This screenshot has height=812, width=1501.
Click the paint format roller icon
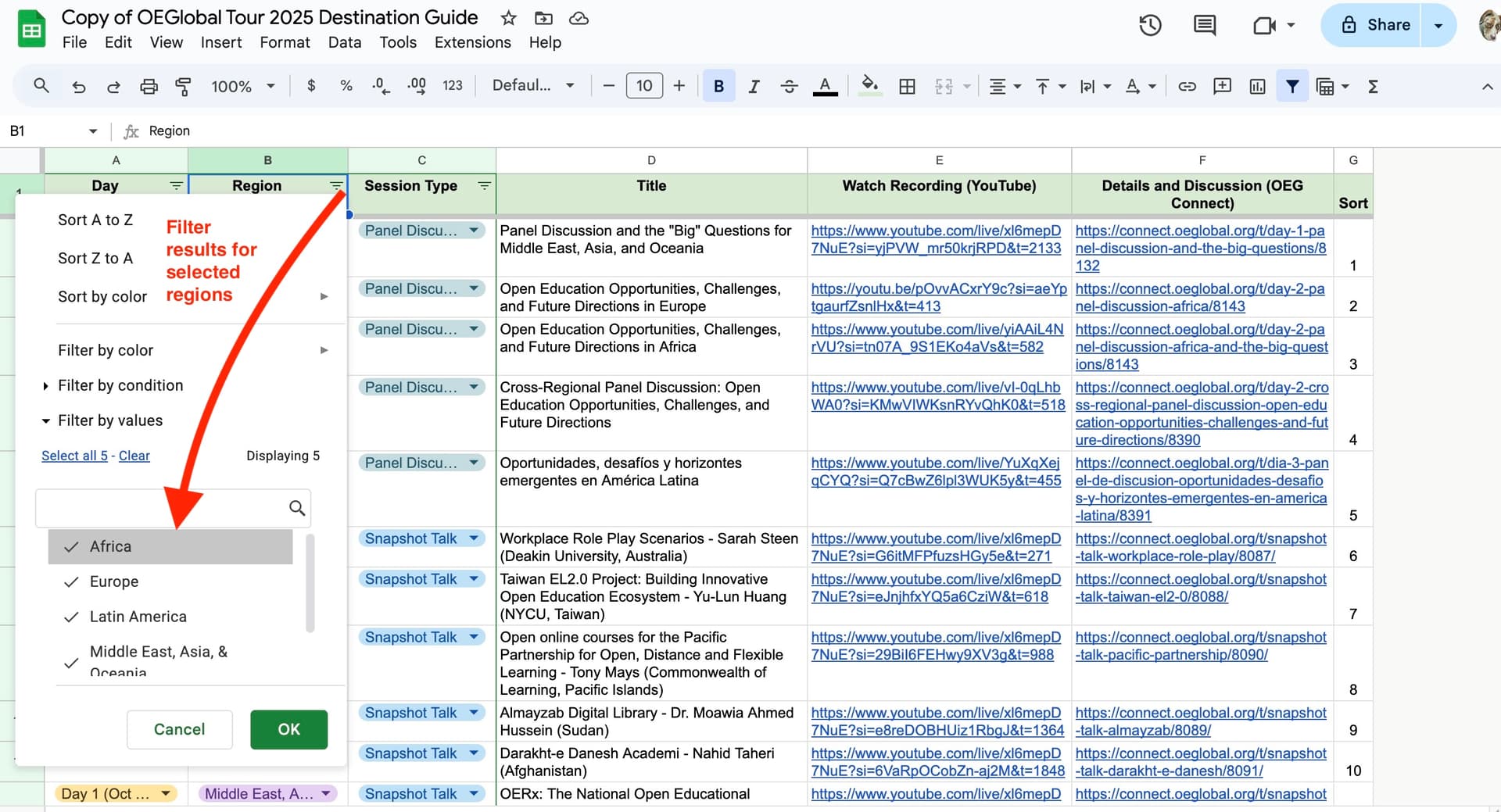(184, 86)
